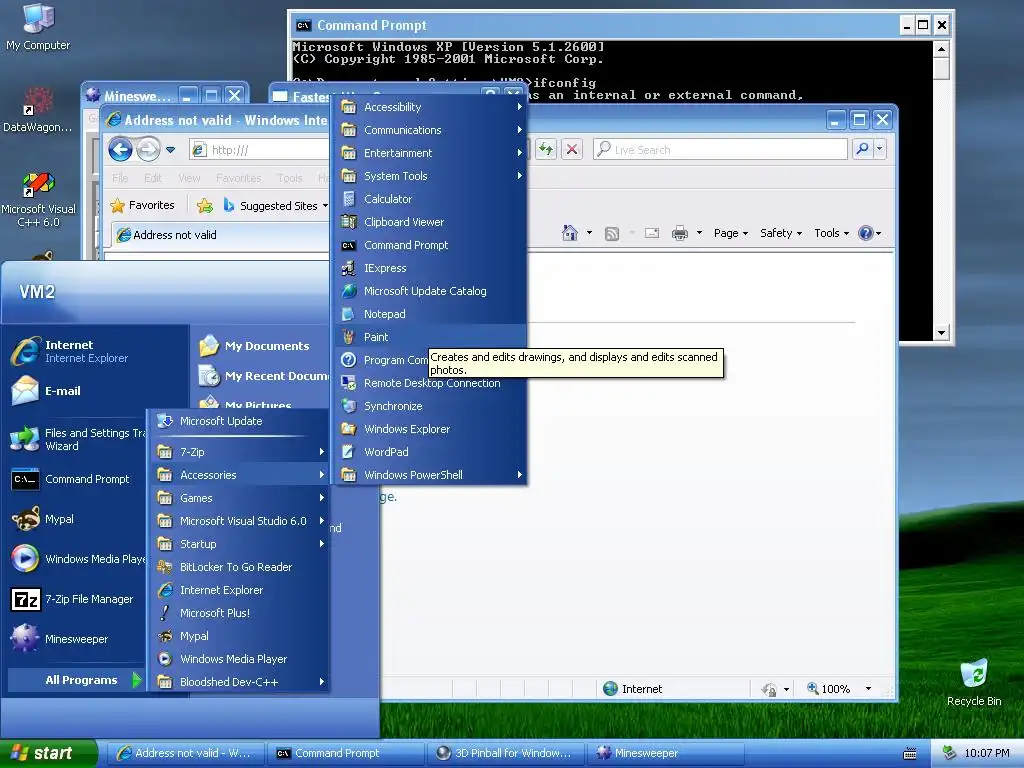Screen dimensions: 1024x768
Task: Click Internet Explorer icon in All Programs list
Action: [165, 590]
